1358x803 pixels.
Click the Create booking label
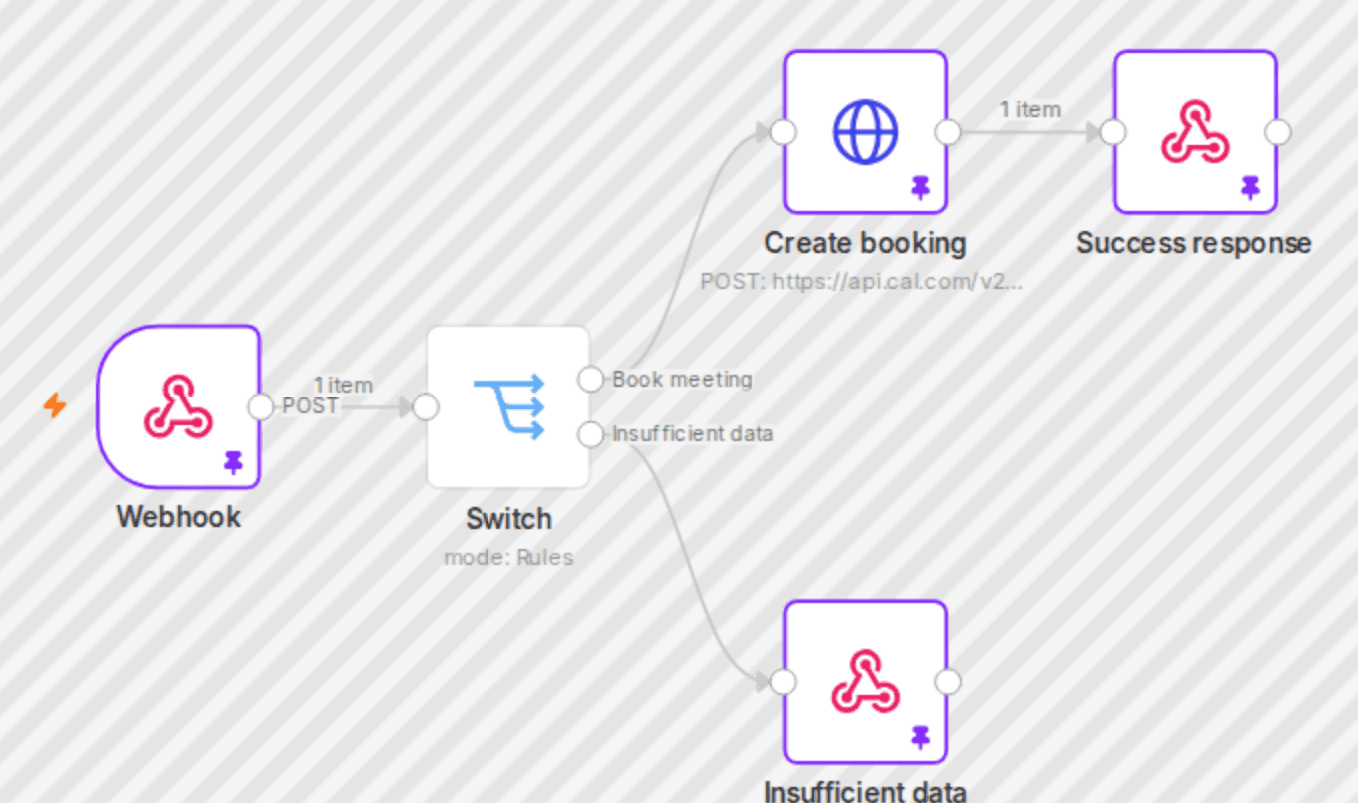(x=865, y=243)
